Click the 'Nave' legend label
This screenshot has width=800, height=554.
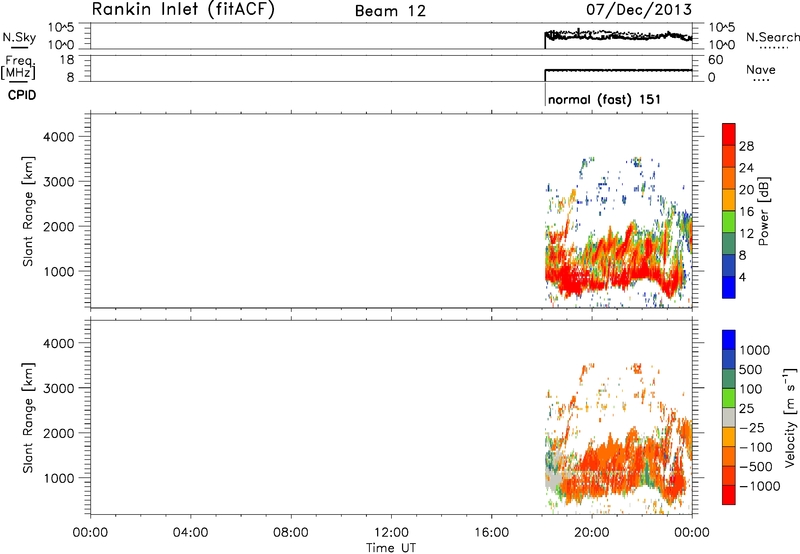[761, 69]
